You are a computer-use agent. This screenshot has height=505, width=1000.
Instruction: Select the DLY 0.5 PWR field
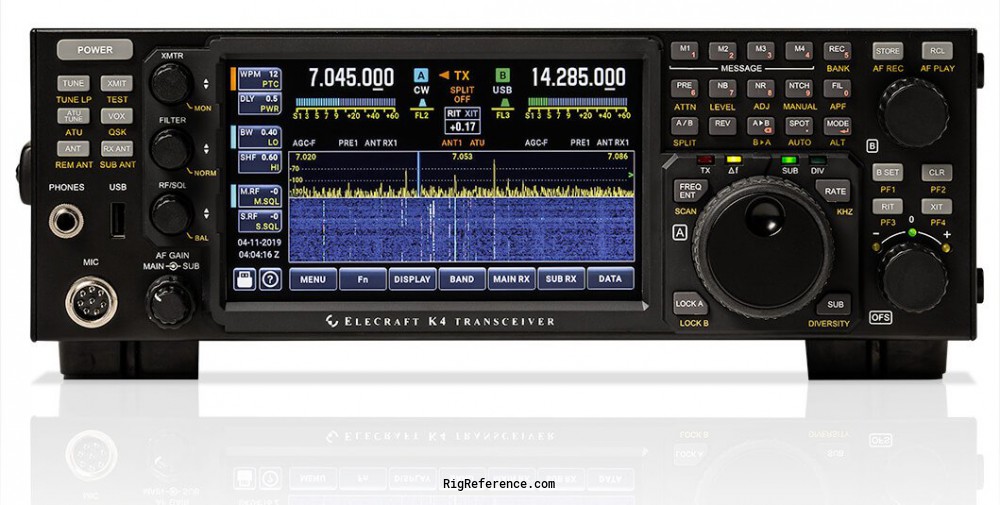260,104
